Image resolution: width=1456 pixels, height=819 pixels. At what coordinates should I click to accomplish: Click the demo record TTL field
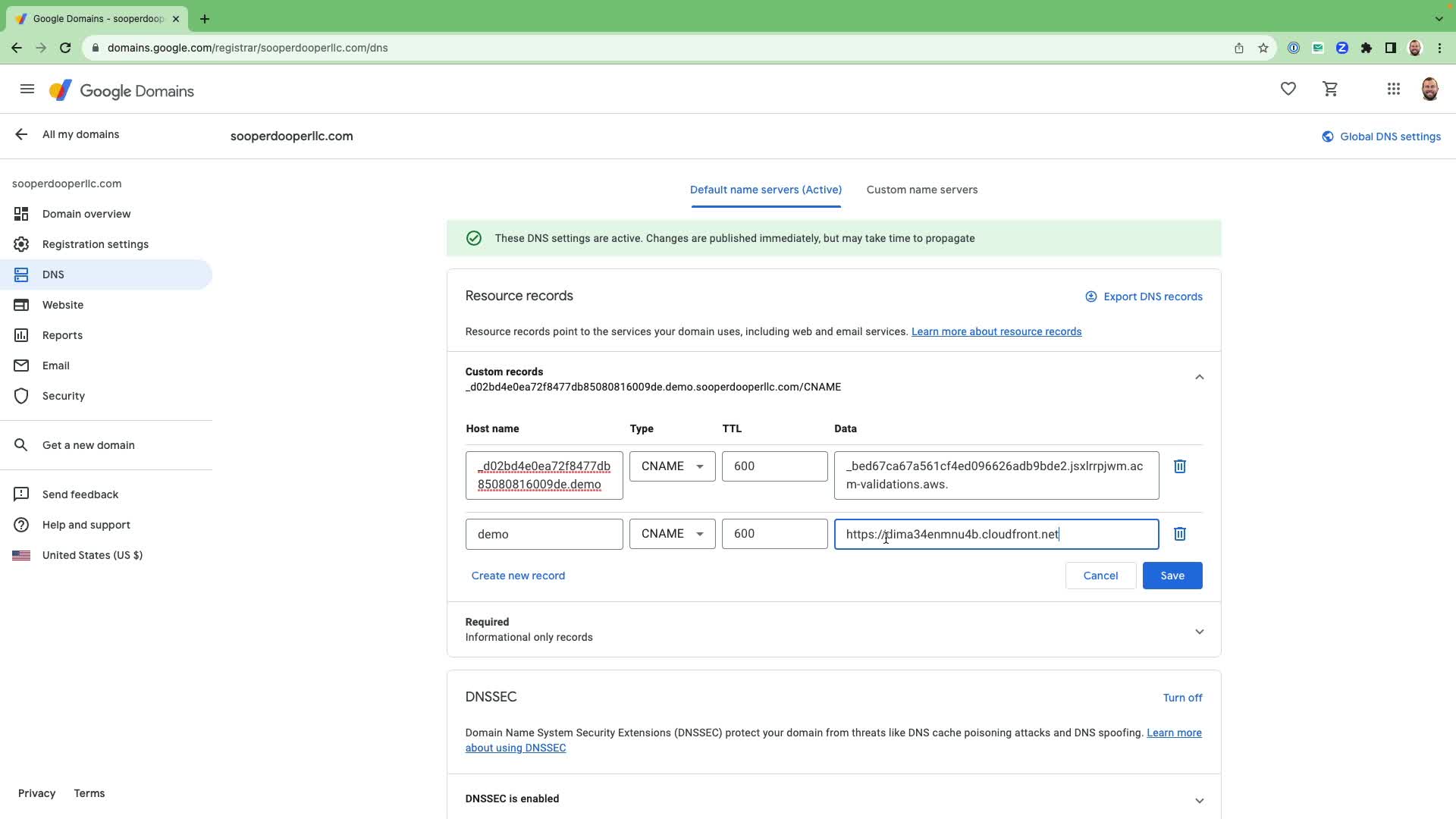pos(773,534)
